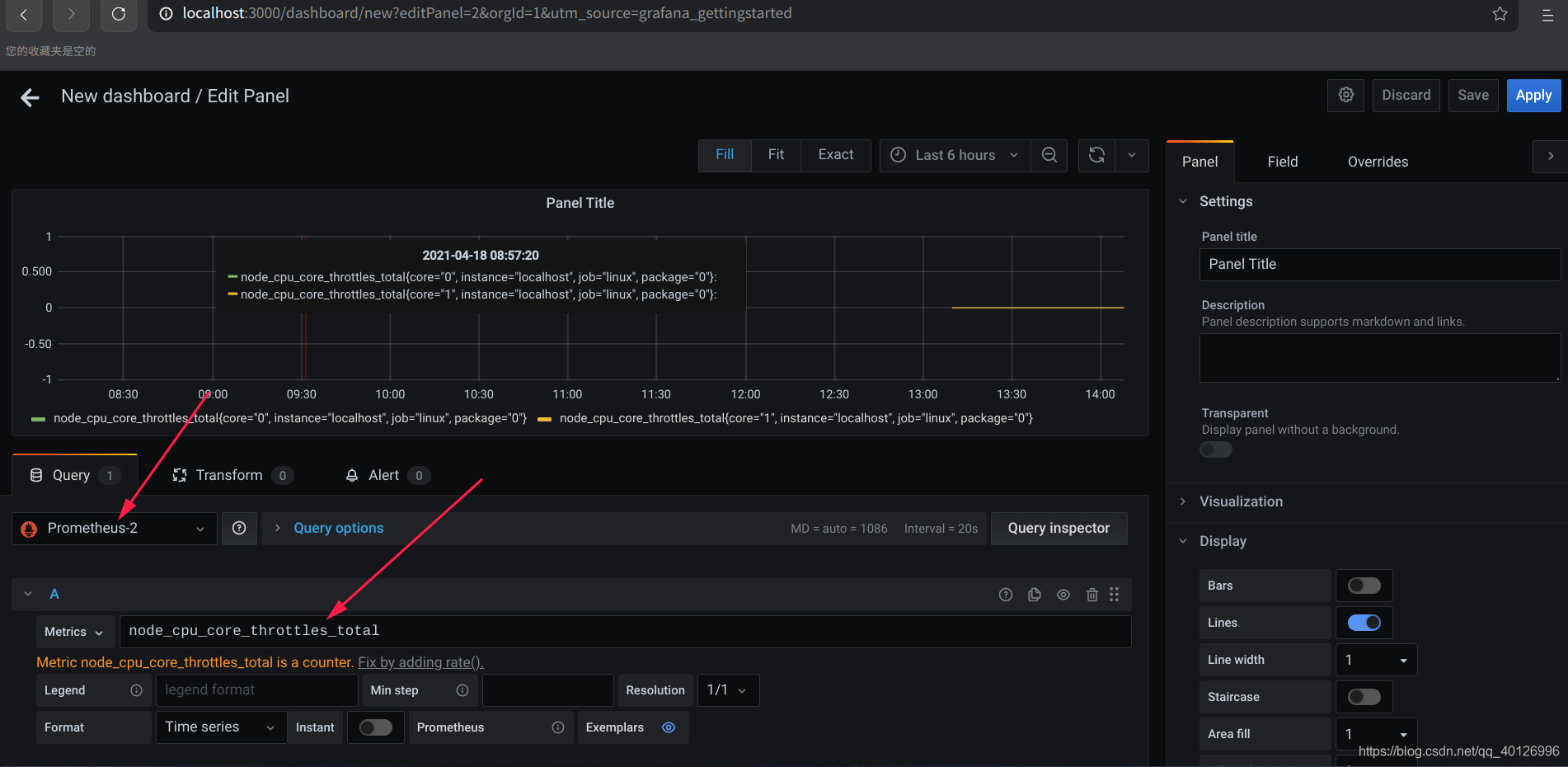This screenshot has height=767, width=1568.
Task: Collapse the Settings section
Action: coord(1226,201)
